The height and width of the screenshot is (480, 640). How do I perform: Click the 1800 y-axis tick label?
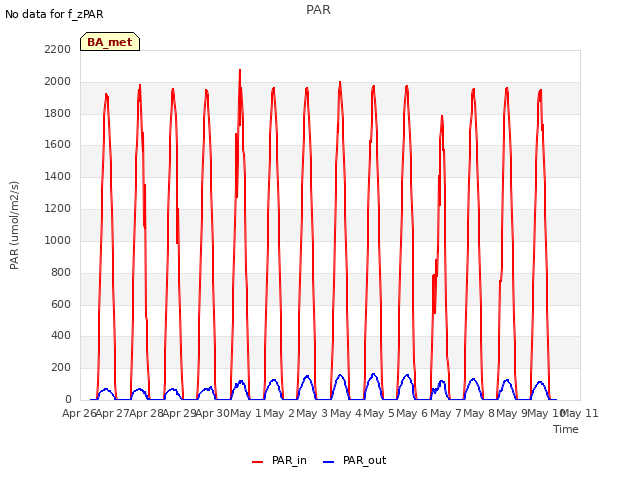click(x=58, y=113)
